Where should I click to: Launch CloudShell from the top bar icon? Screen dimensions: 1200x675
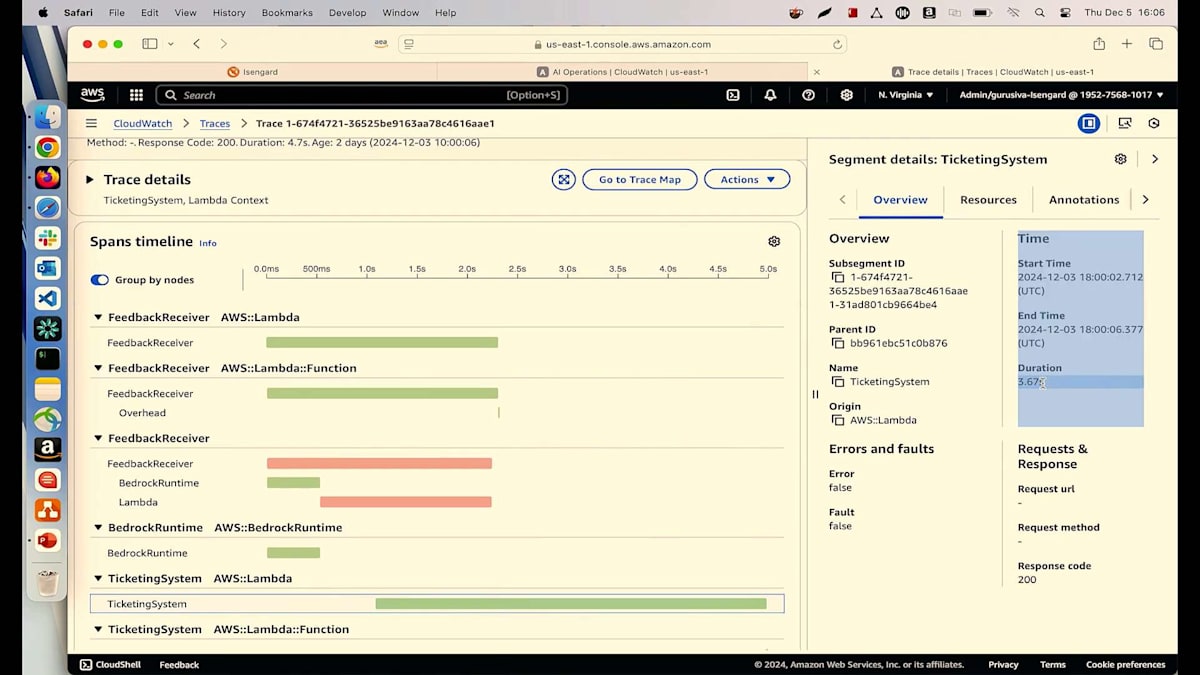pos(733,95)
